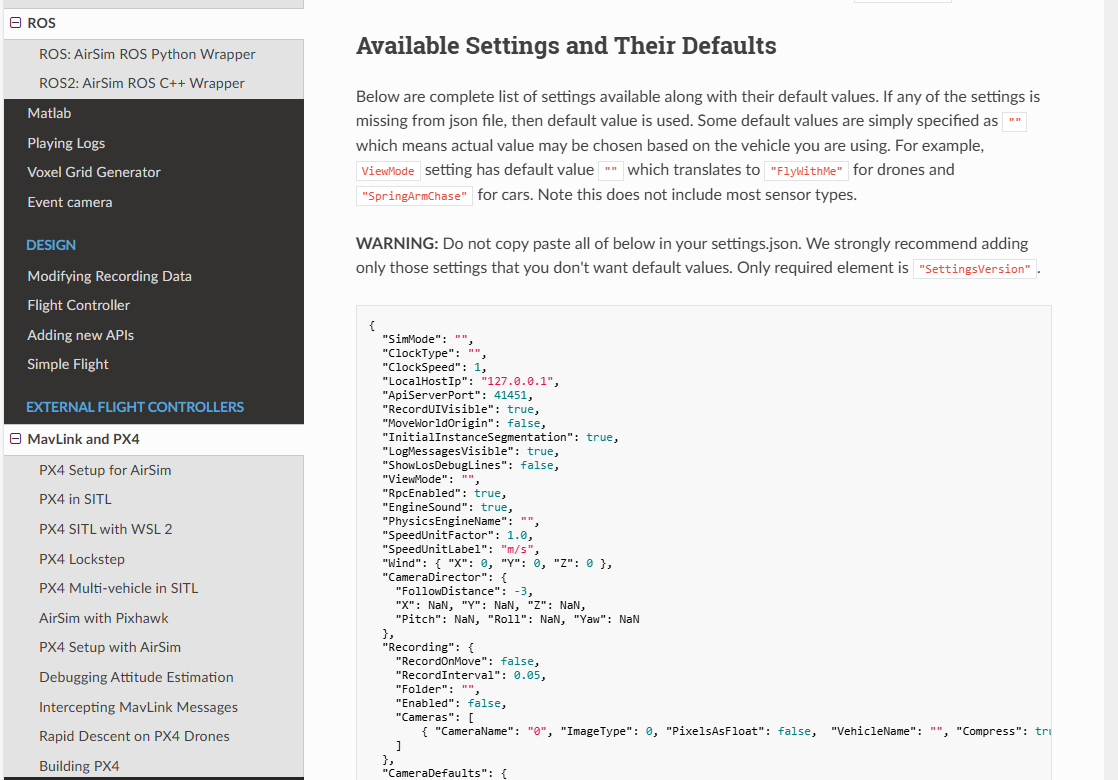
Task: Go to Simple Flight page
Action: tap(68, 364)
